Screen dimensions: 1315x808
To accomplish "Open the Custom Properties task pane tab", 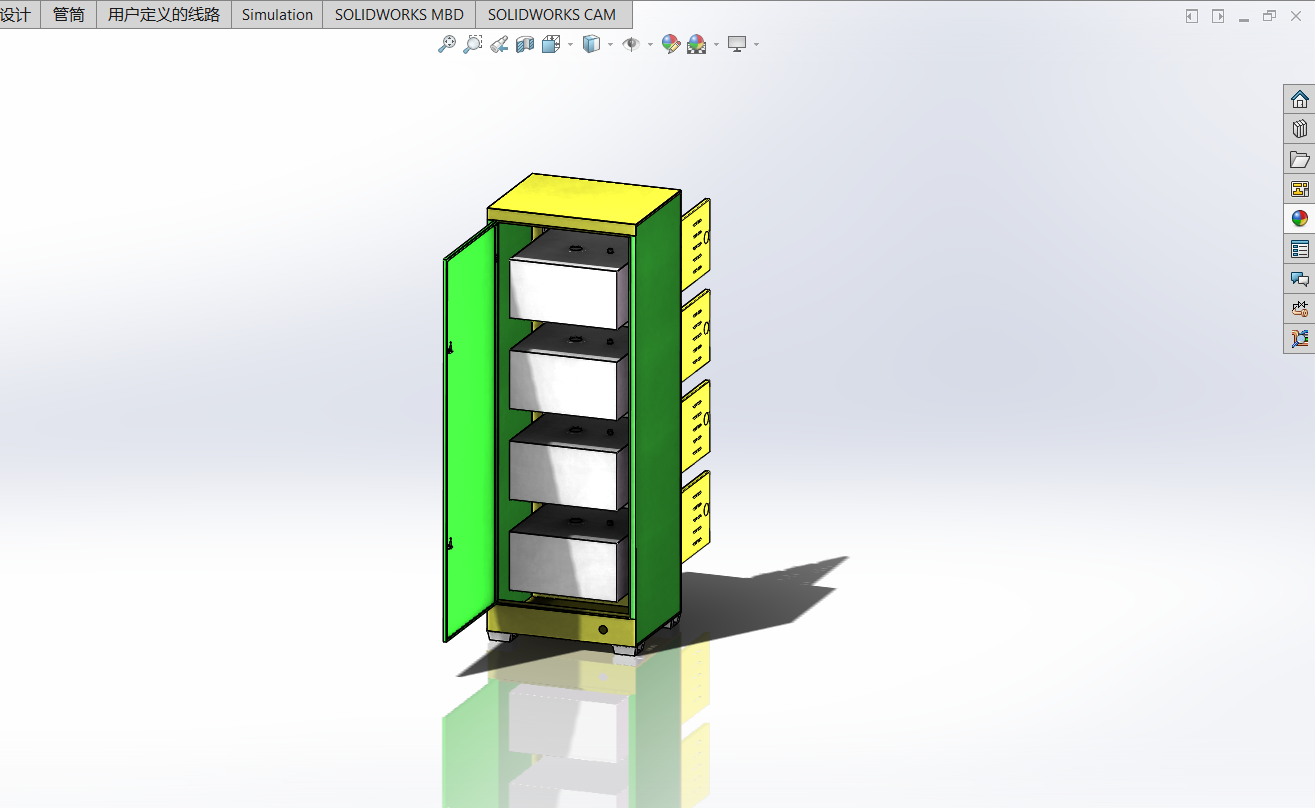I will point(1299,249).
